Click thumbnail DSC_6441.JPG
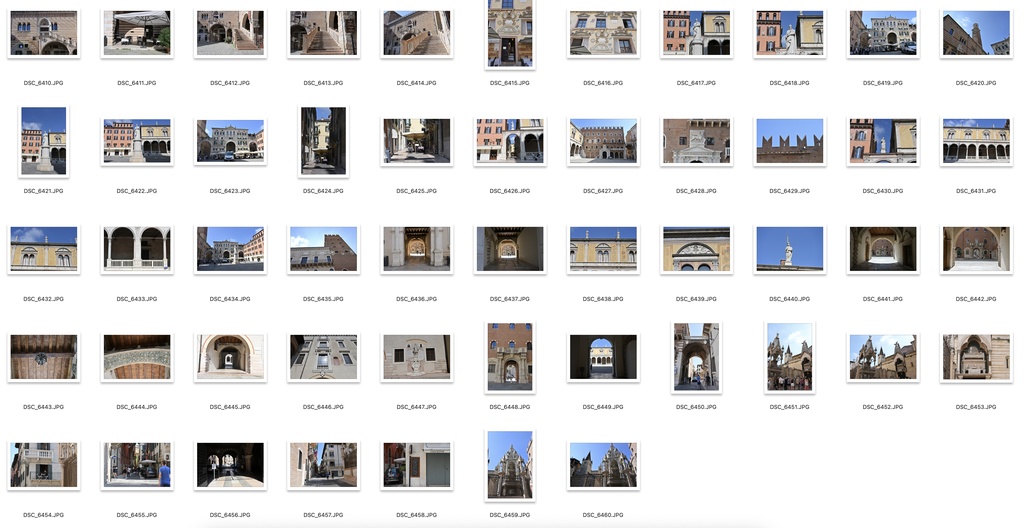Viewport: 1024px width, 528px height. 883,249
